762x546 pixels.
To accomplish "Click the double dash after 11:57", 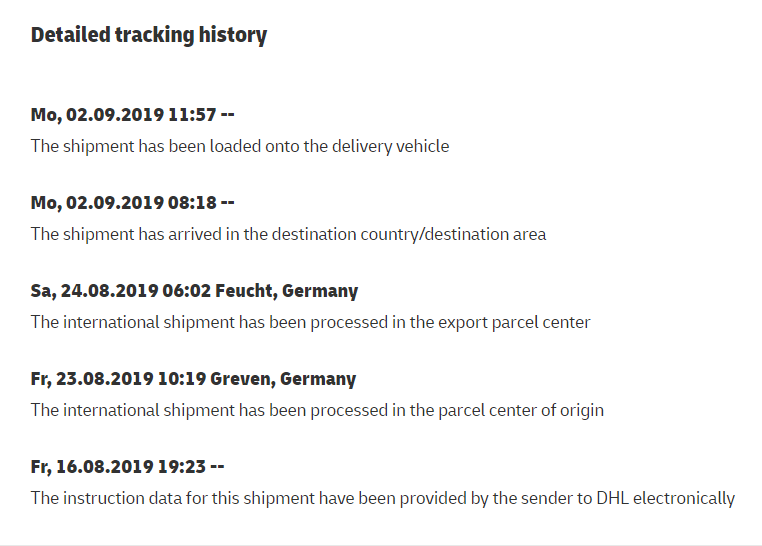I will coord(227,115).
